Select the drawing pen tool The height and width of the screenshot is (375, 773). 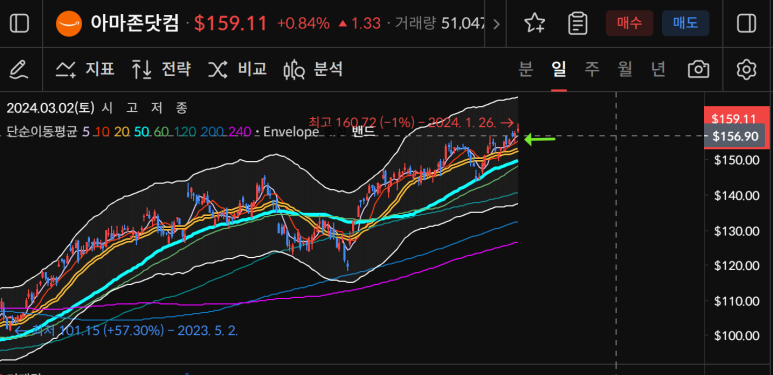(x=19, y=69)
